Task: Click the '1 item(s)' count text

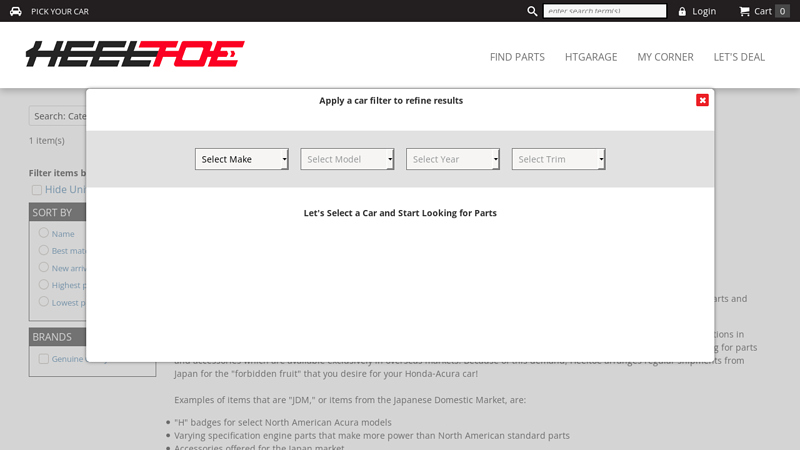Action: point(46,140)
